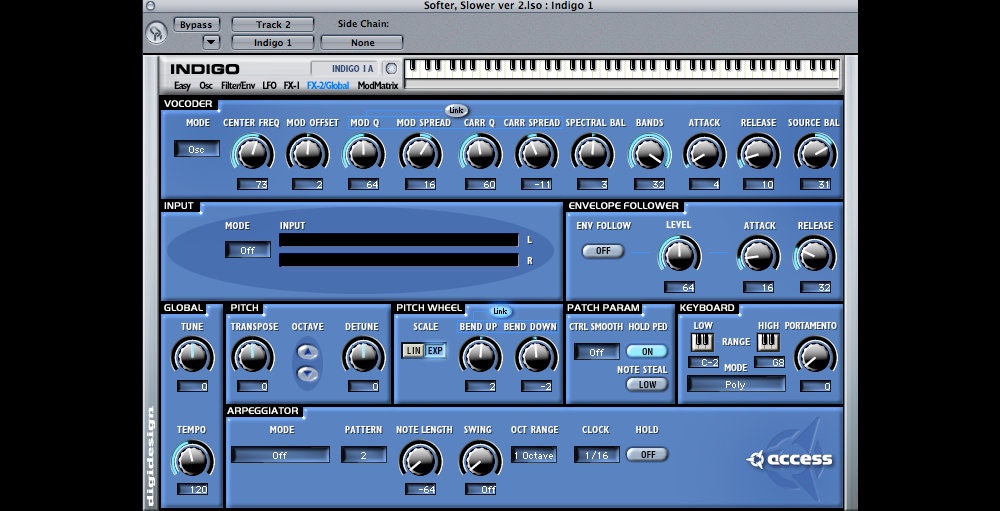Click the vocoder Link button
This screenshot has height=511, width=1000.
tap(456, 110)
